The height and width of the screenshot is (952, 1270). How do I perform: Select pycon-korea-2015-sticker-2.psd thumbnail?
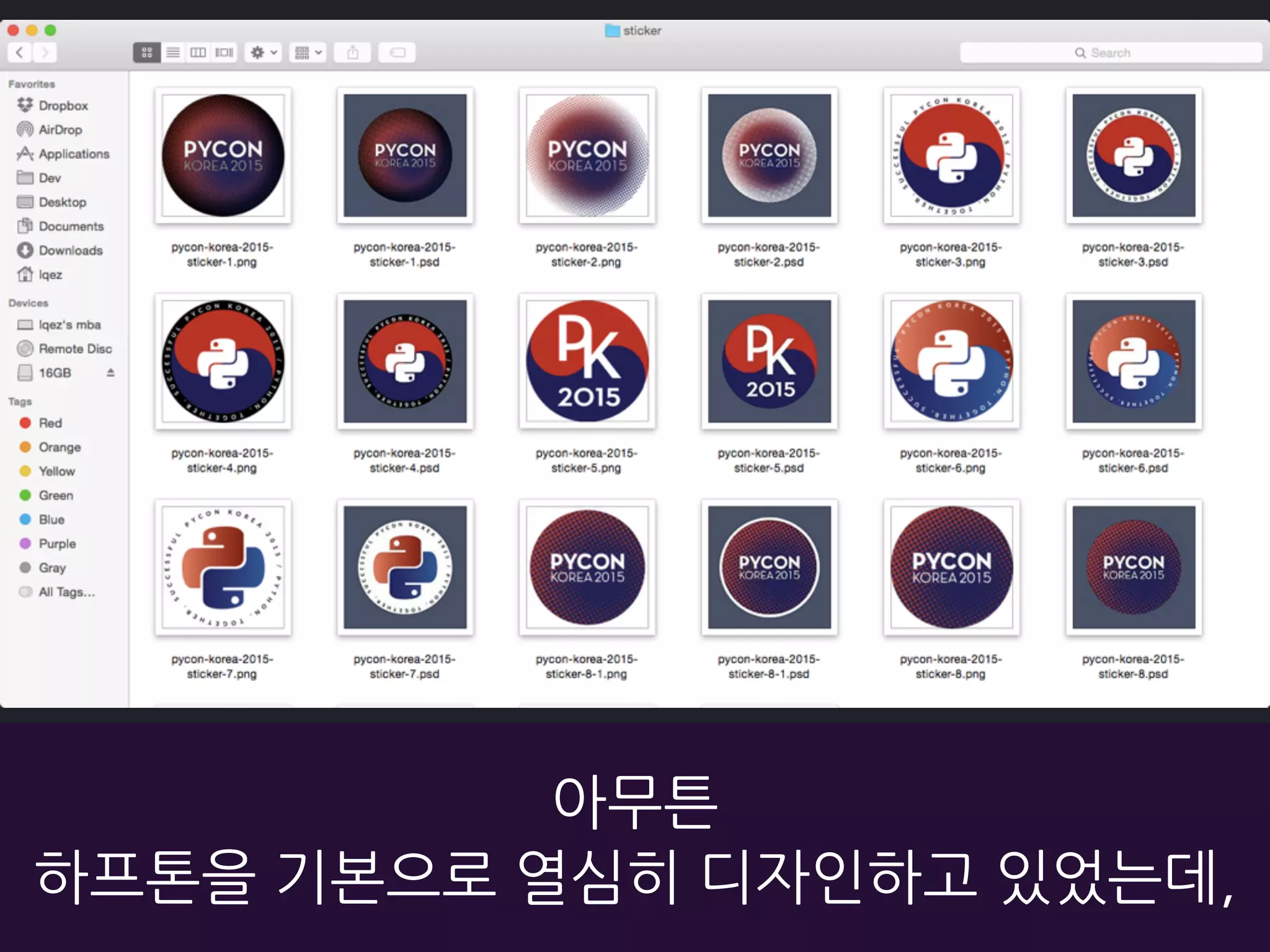[770, 156]
